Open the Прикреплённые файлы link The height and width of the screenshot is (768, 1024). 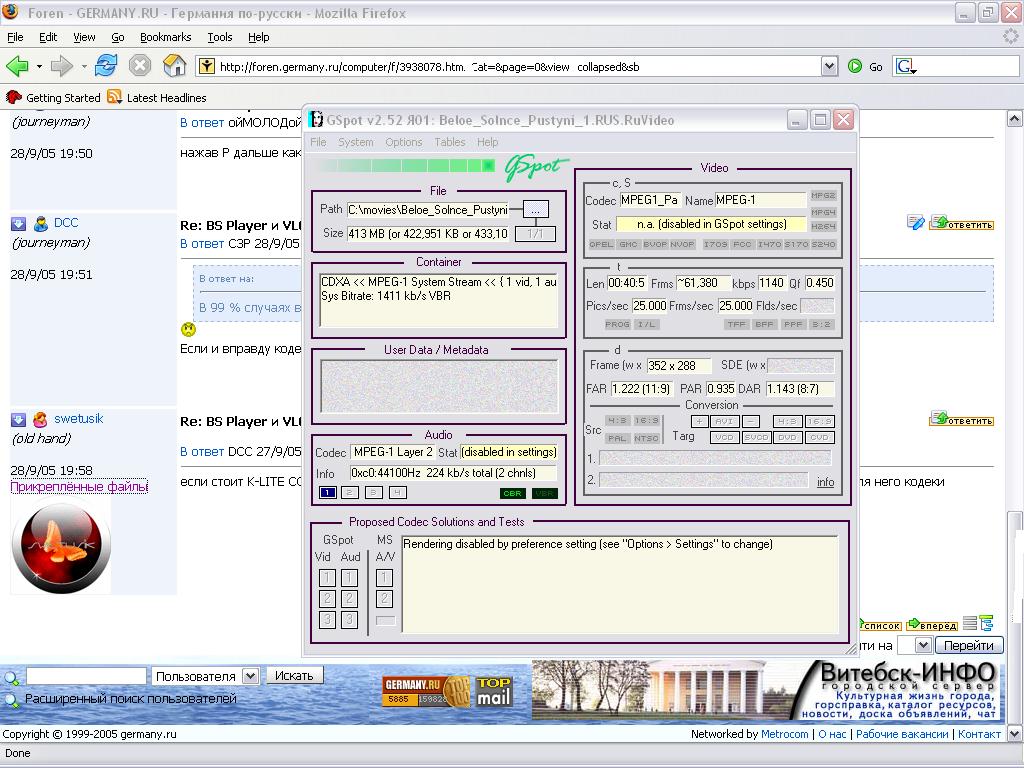(x=79, y=487)
